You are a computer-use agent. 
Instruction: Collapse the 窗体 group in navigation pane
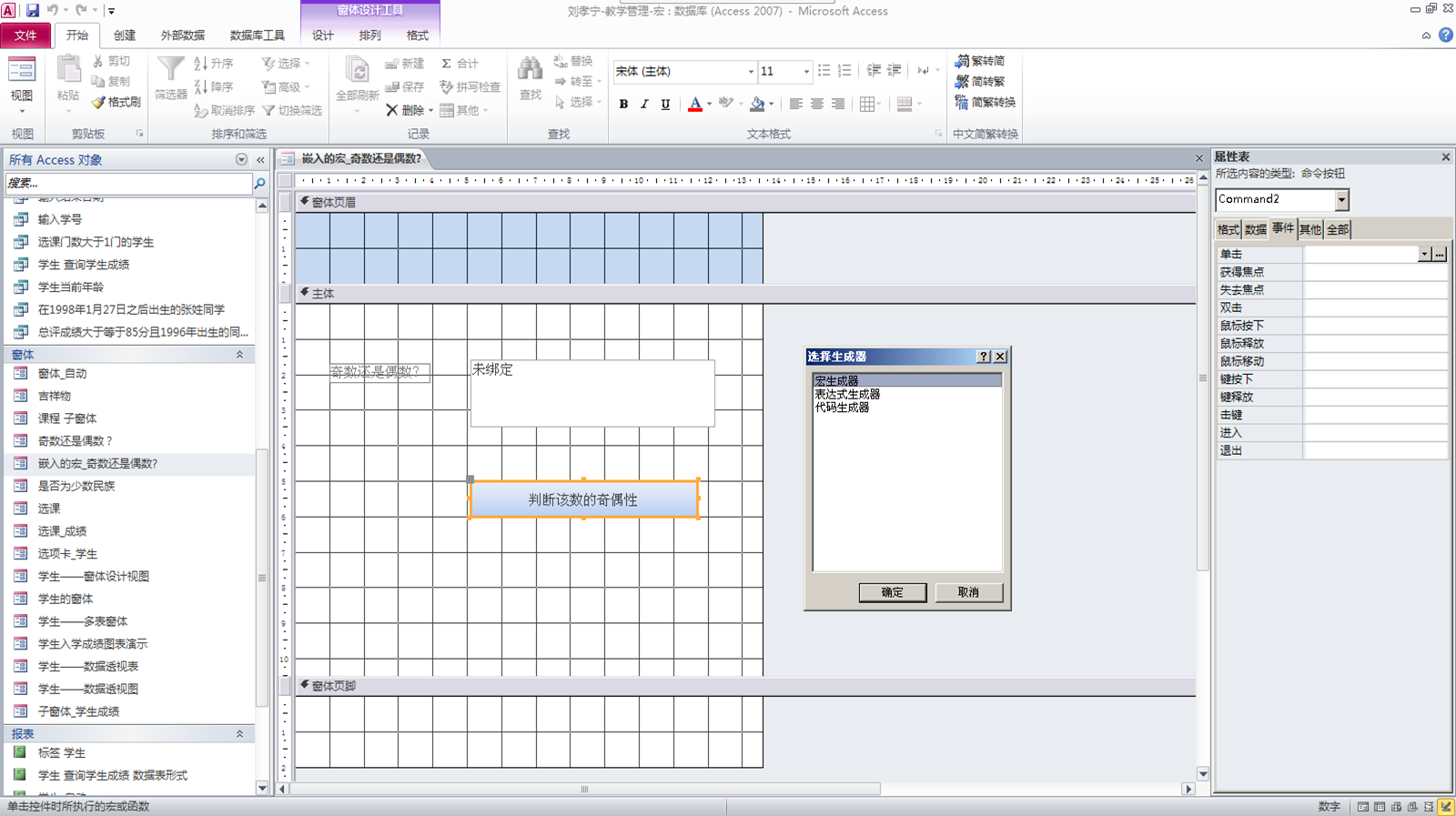239,355
